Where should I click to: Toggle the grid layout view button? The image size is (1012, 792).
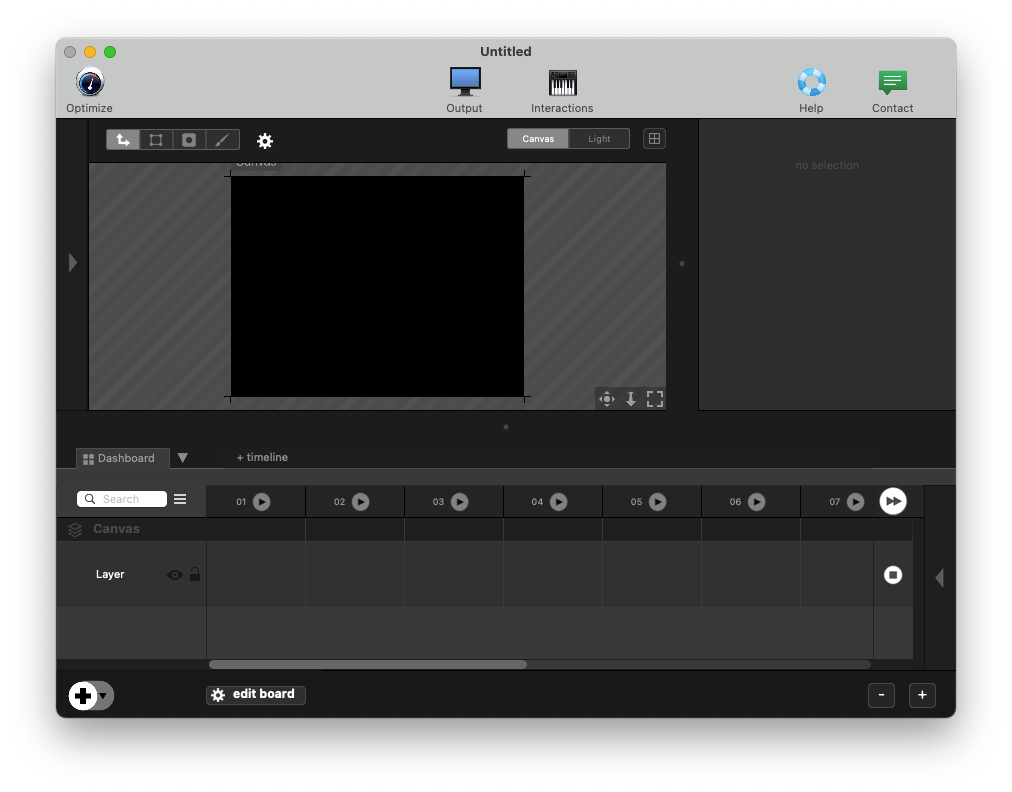654,139
